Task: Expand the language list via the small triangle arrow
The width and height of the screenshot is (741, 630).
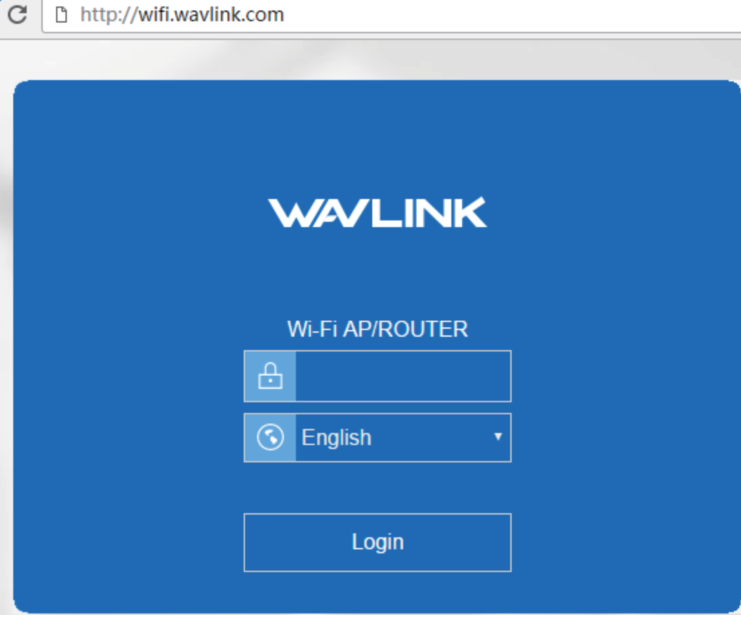Action: point(498,437)
